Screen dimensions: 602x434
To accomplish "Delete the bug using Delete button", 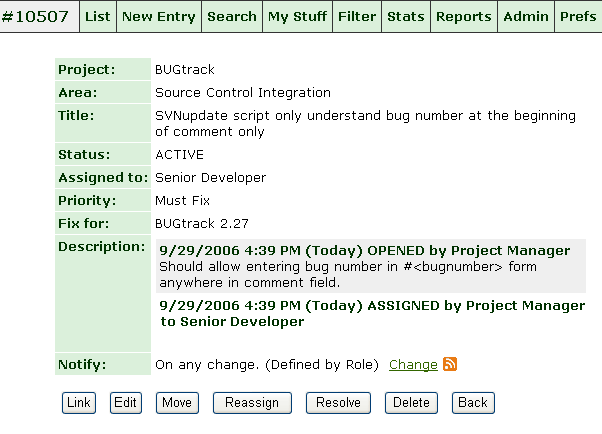I will [x=412, y=403].
